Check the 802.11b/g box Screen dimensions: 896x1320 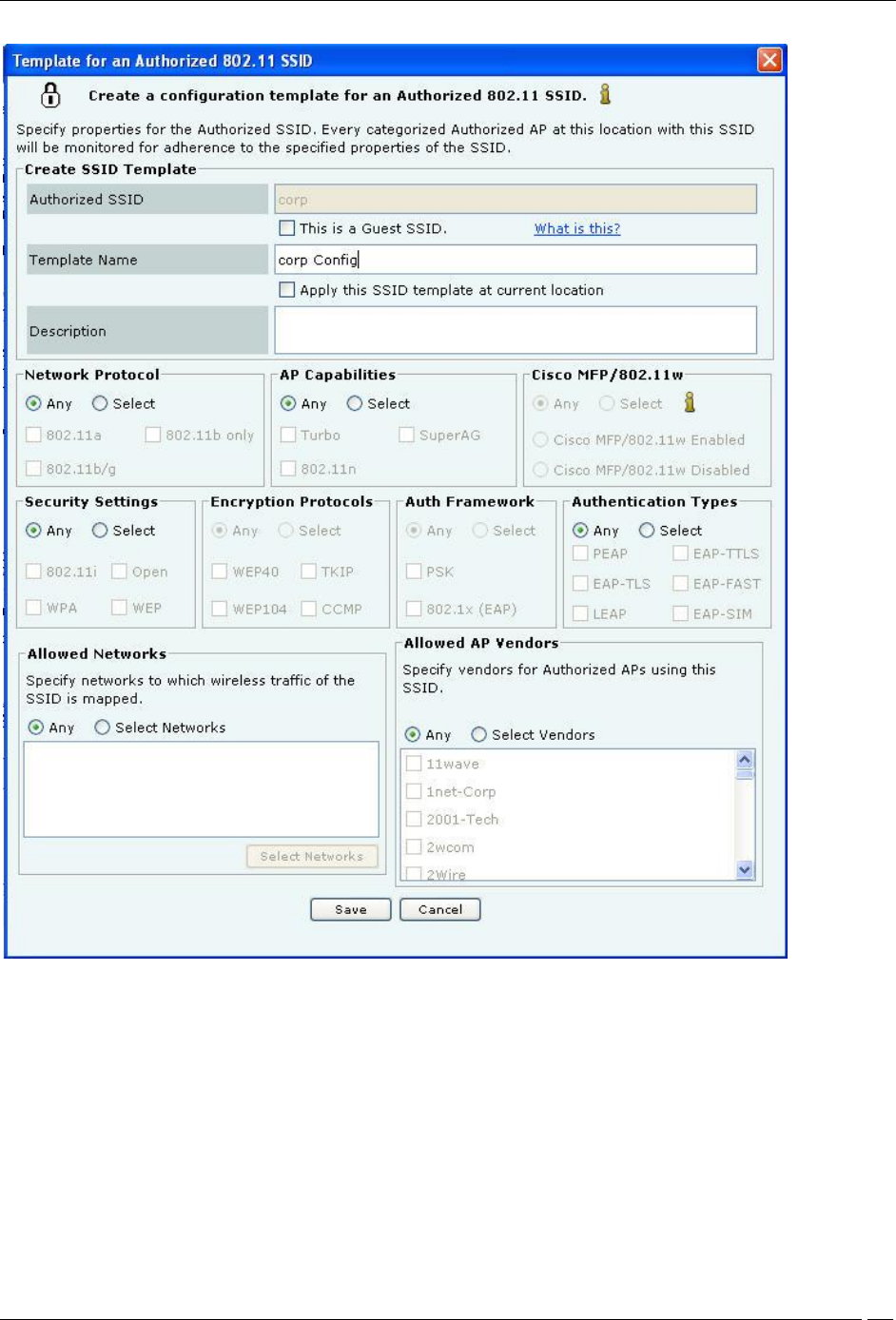coord(34,468)
